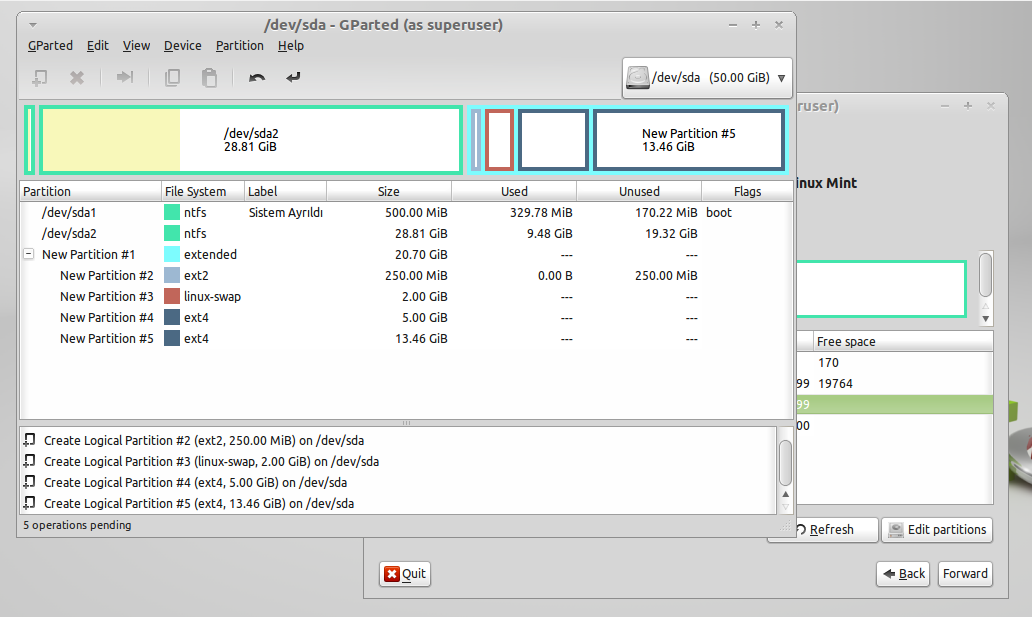Click the extended color swatch for New Partition #1
This screenshot has height=617, width=1032.
point(172,254)
